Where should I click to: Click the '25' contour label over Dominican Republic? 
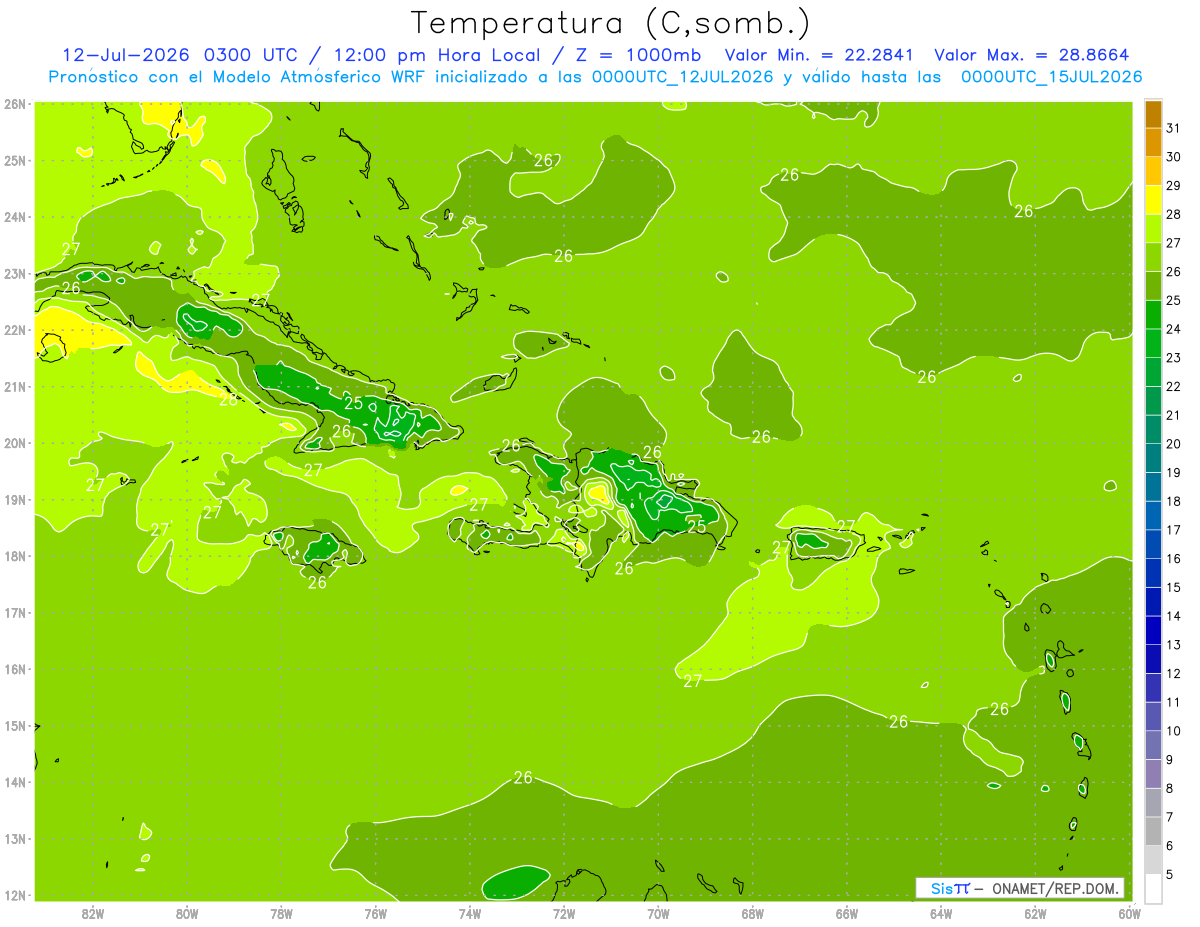pos(696,526)
